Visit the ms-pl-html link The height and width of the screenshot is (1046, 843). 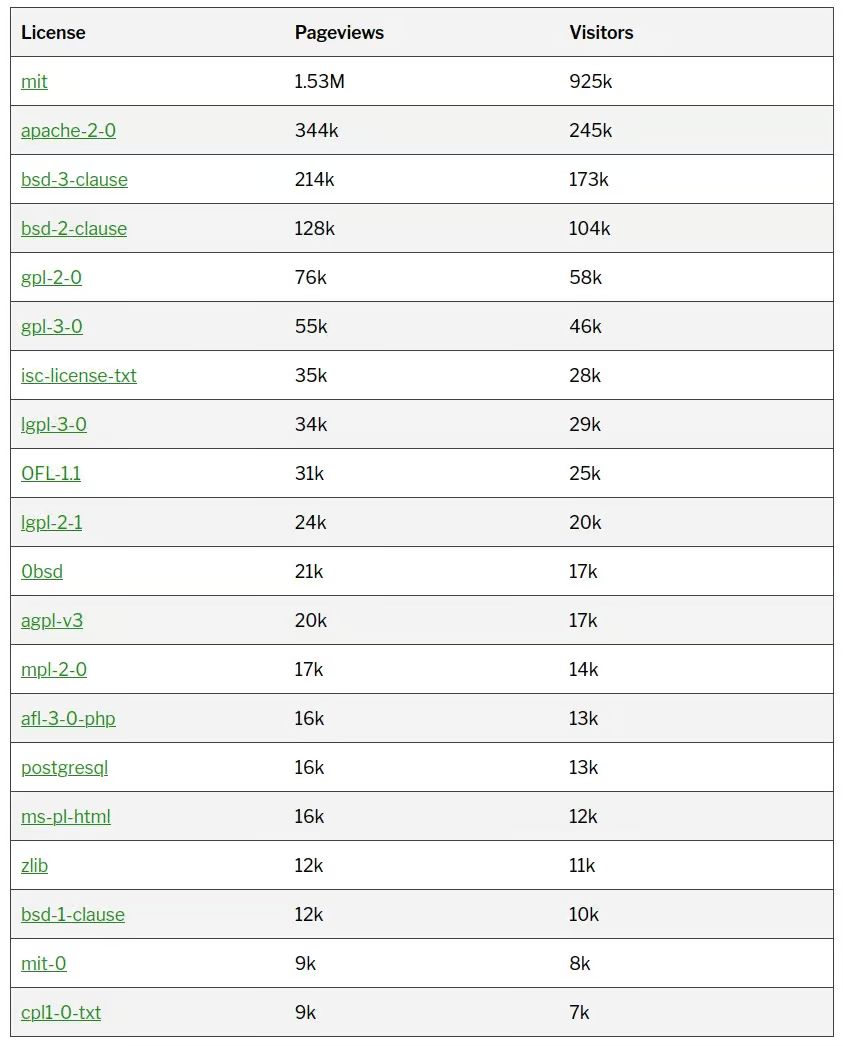(66, 817)
